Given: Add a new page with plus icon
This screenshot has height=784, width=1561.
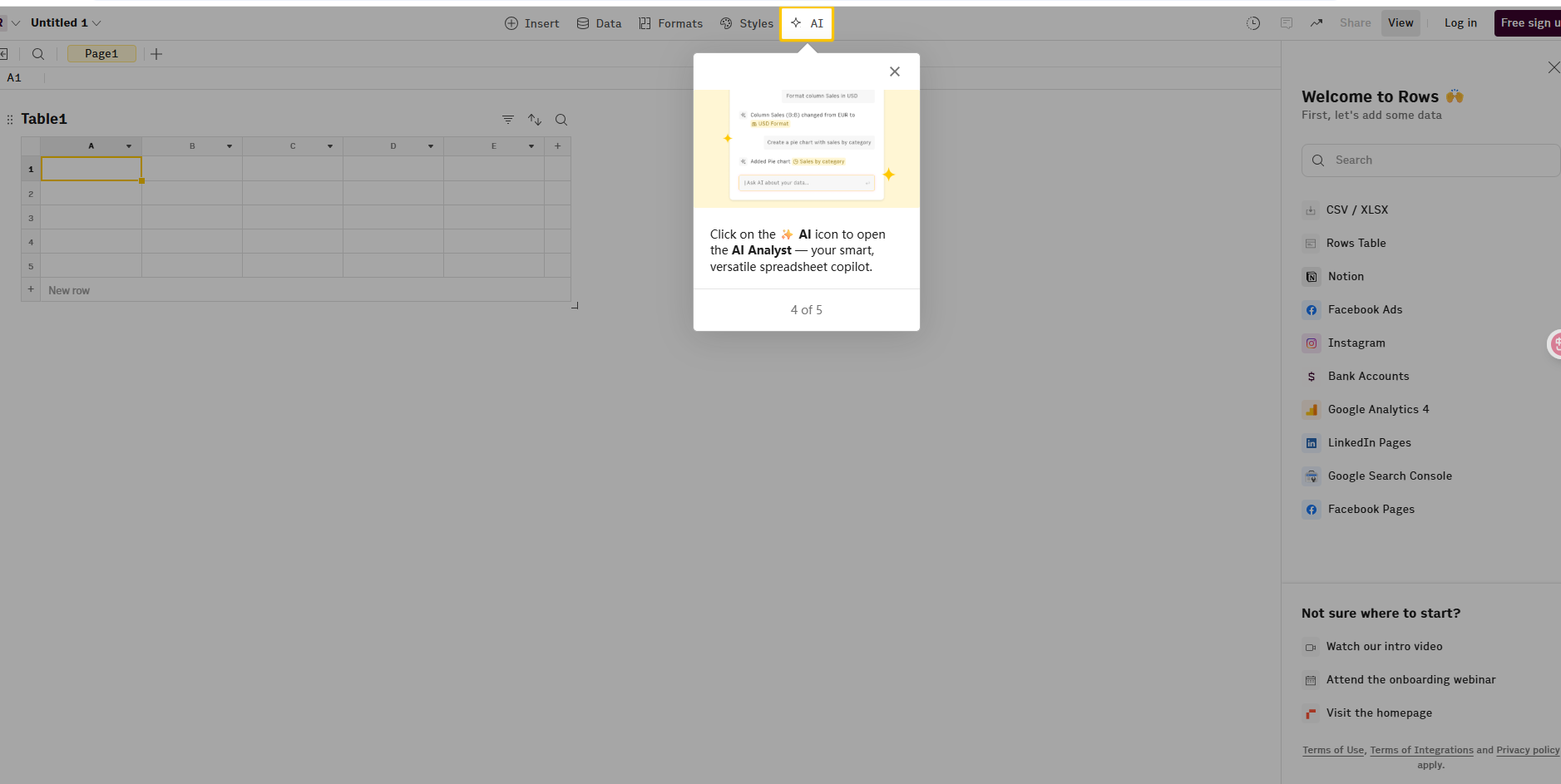Looking at the screenshot, I should click(x=156, y=54).
